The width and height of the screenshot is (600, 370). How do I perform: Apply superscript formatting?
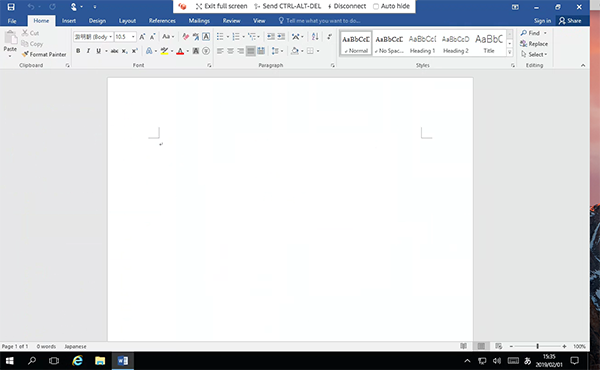point(135,51)
